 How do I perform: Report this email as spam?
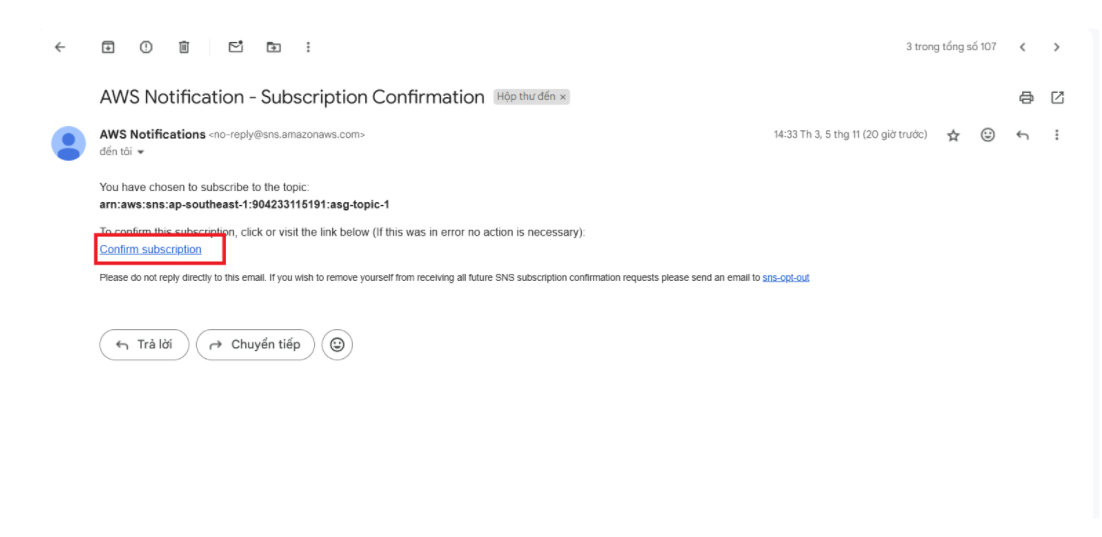[145, 47]
